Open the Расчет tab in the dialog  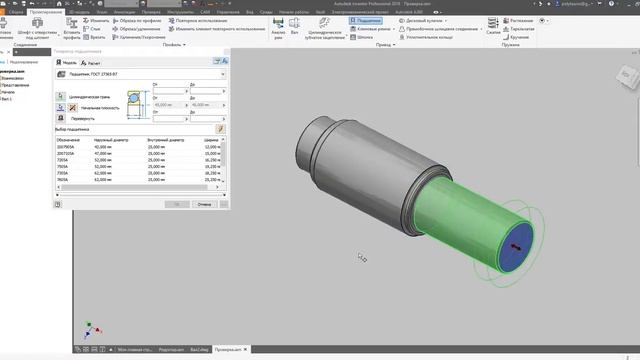tap(90, 63)
